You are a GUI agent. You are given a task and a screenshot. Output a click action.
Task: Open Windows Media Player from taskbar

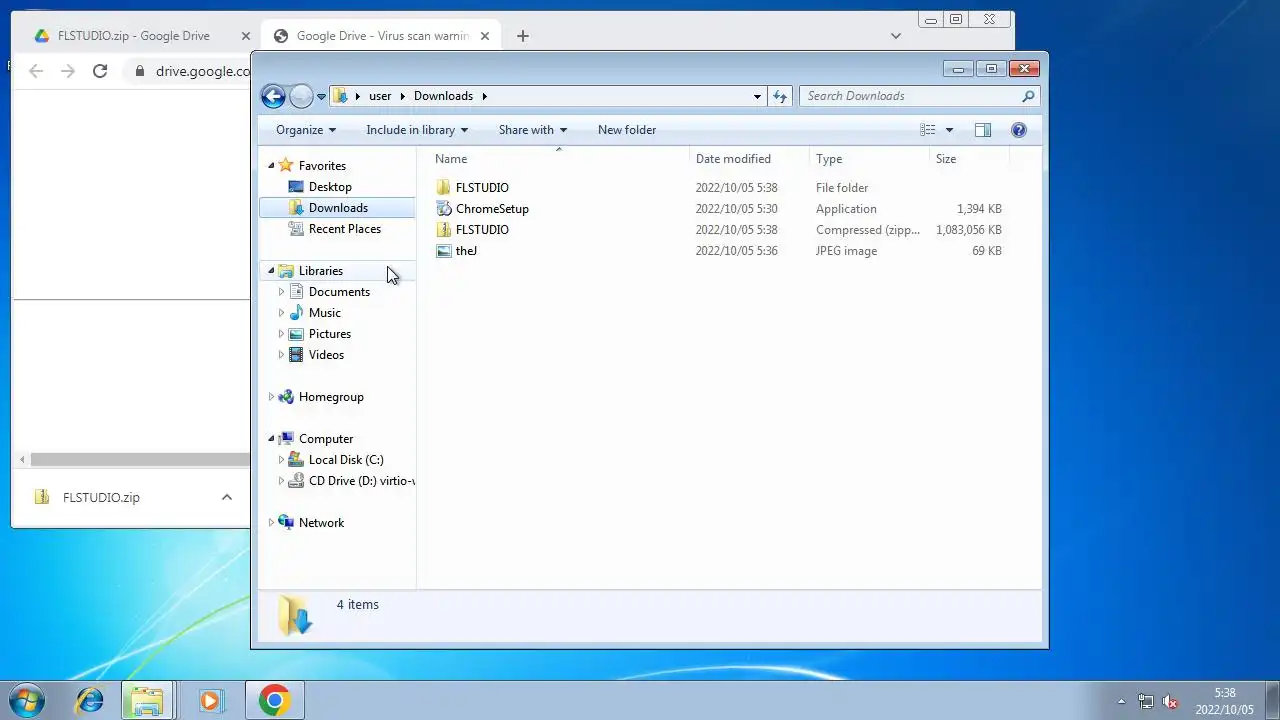point(210,701)
